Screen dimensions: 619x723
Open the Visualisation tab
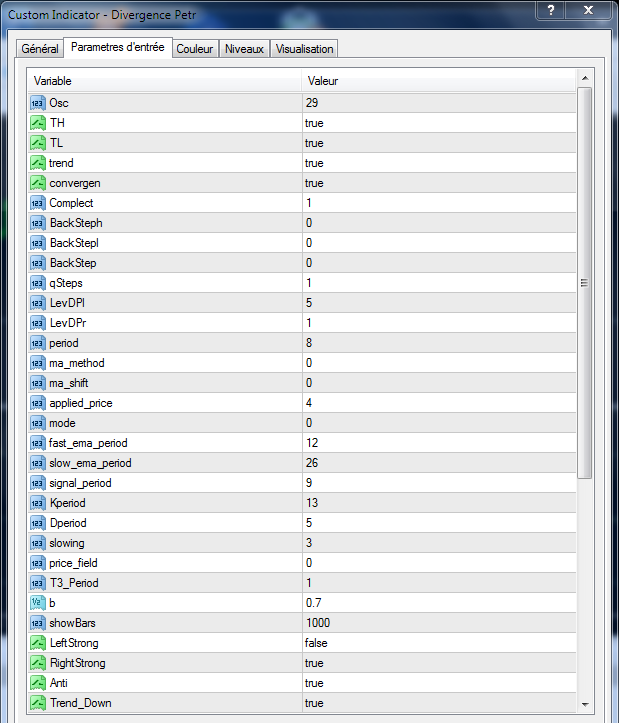pyautogui.click(x=305, y=49)
